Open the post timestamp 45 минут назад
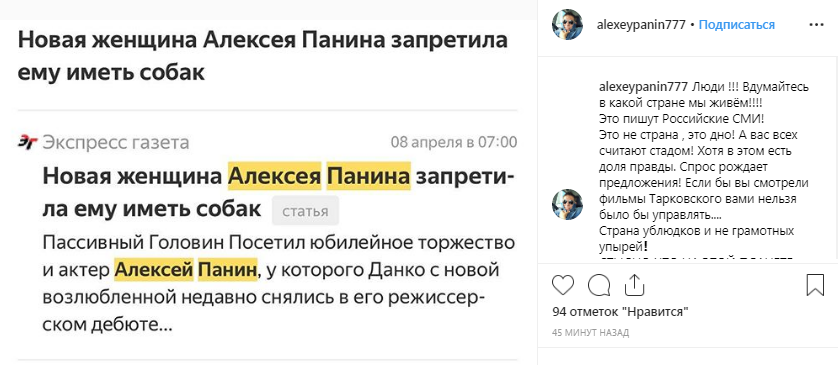The image size is (838, 365). pyautogui.click(x=590, y=332)
